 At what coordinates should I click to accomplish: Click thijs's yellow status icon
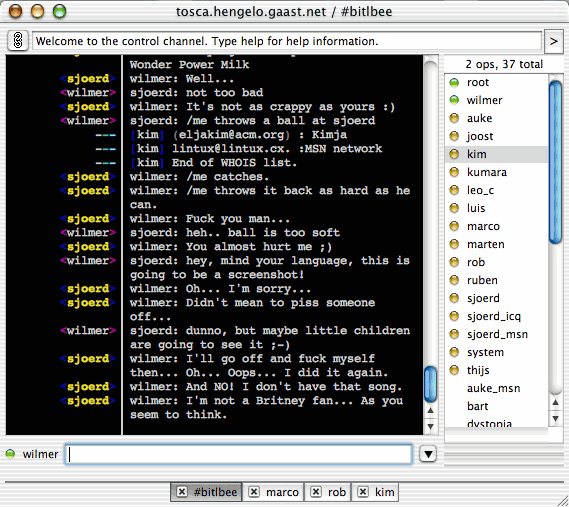click(x=454, y=370)
